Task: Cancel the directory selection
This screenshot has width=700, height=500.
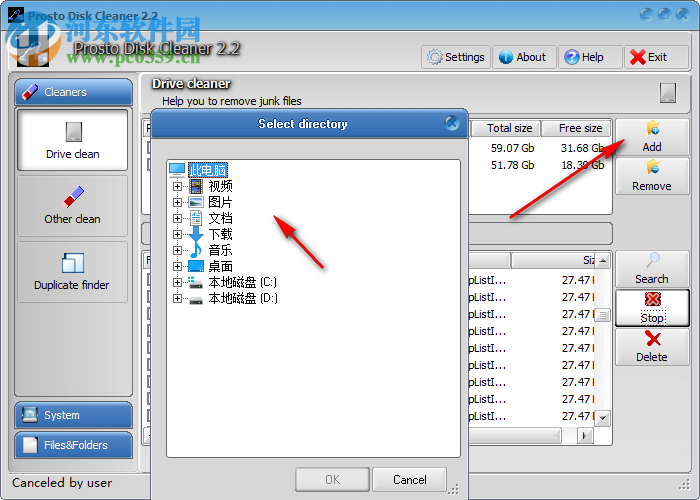Action: pyautogui.click(x=409, y=479)
